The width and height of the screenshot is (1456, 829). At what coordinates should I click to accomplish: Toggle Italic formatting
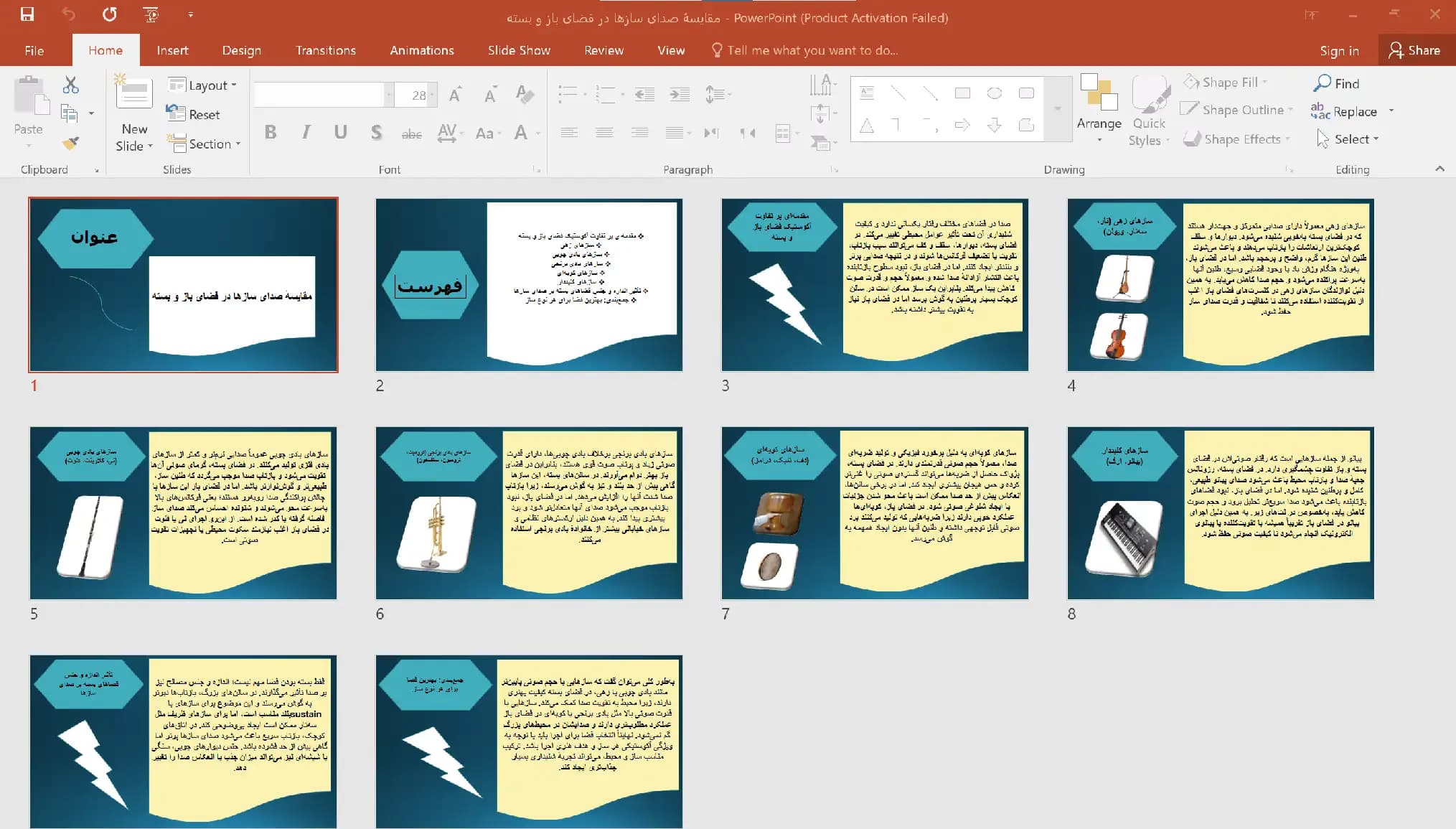click(x=306, y=132)
